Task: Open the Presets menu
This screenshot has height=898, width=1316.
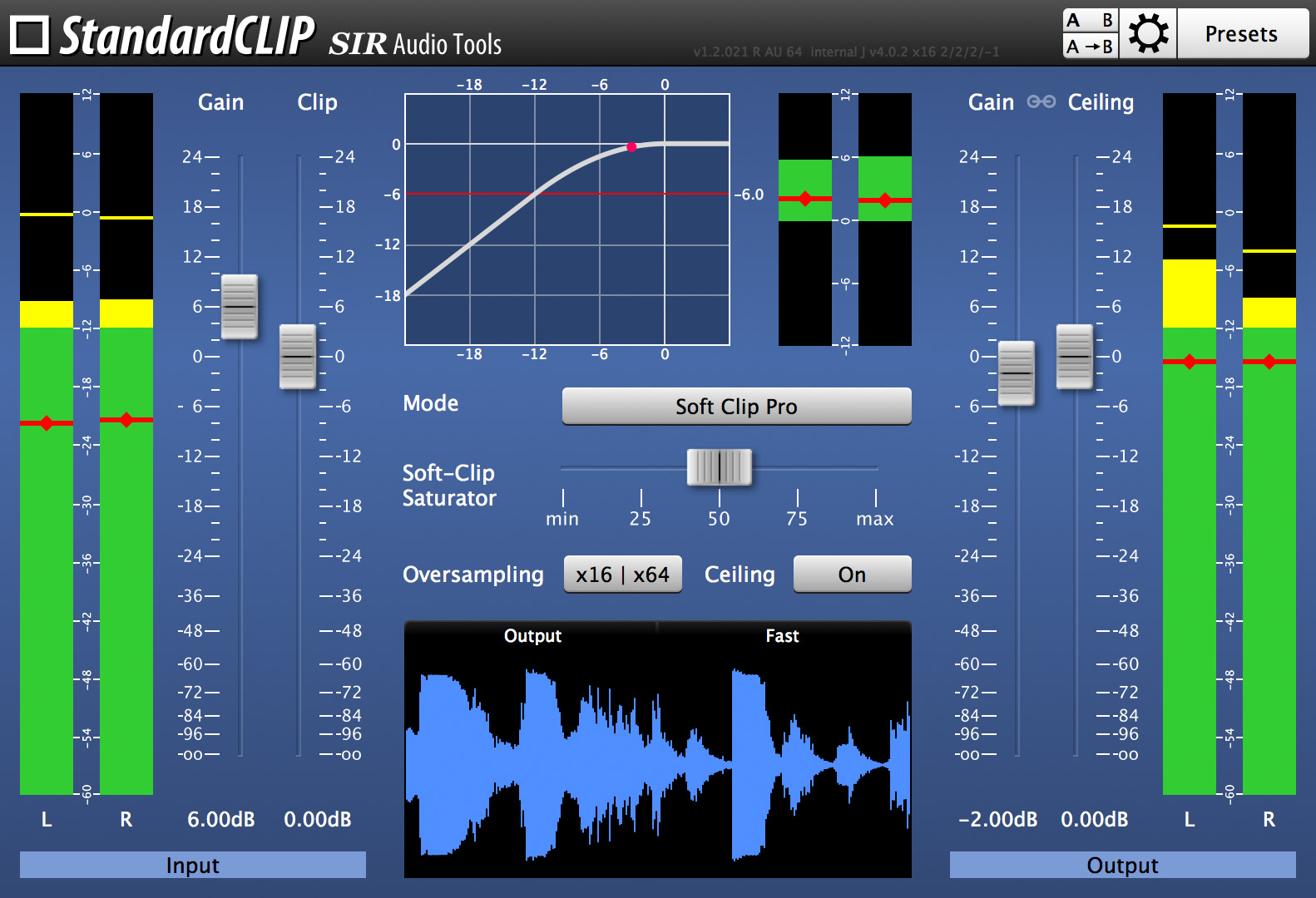Action: pos(1242,34)
